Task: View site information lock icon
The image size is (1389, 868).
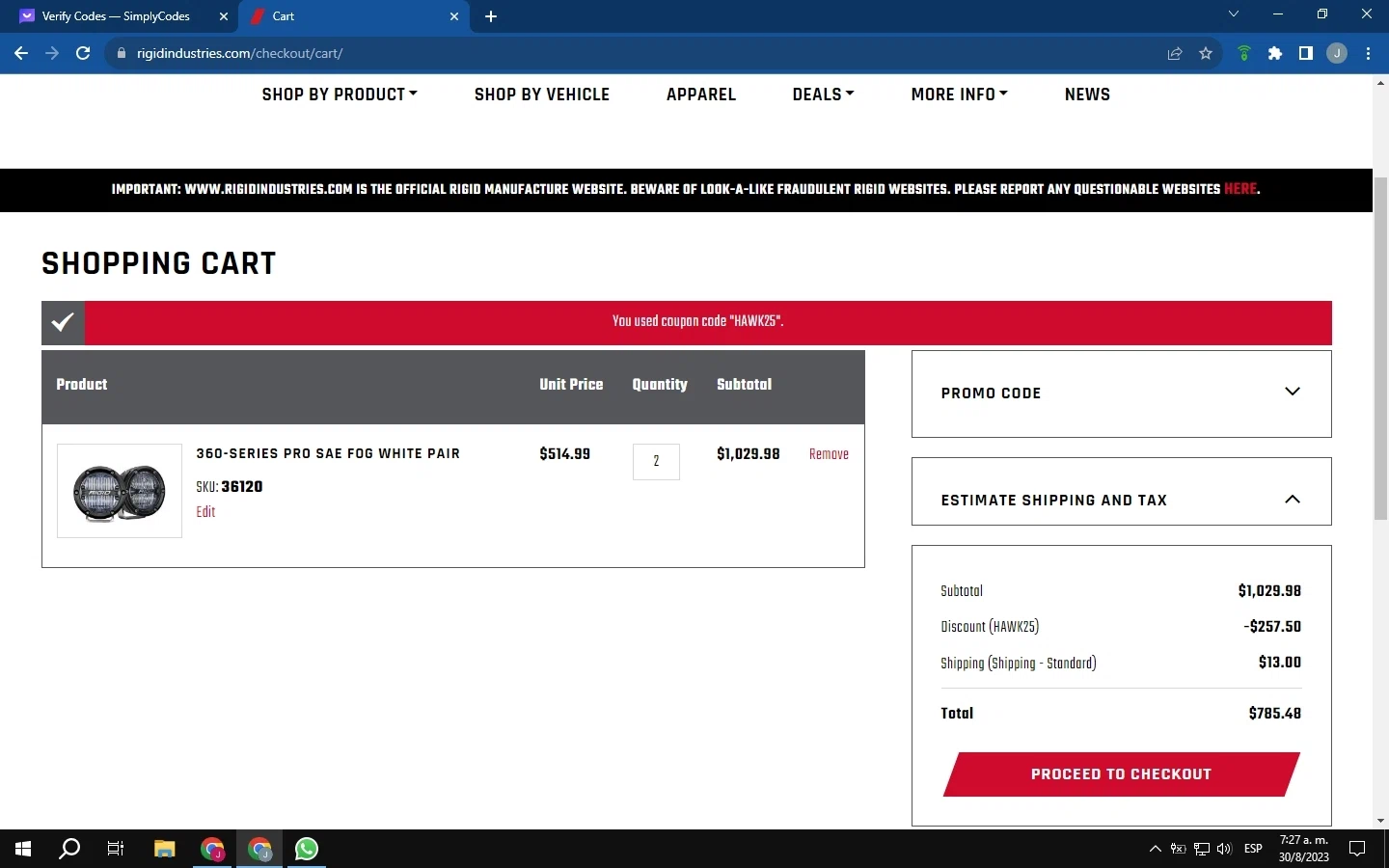Action: (122, 53)
